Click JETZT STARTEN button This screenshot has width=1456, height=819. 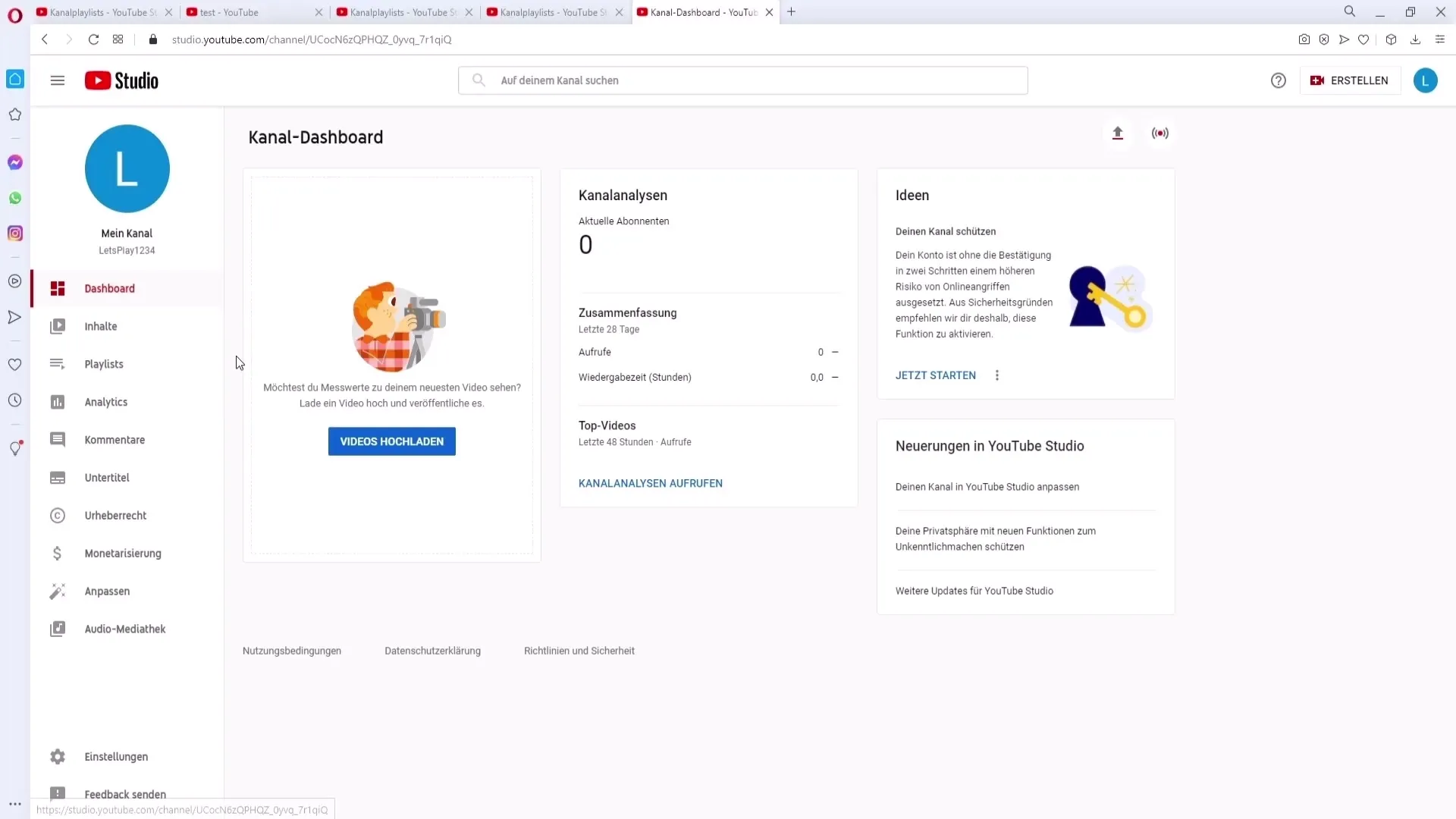tap(935, 375)
